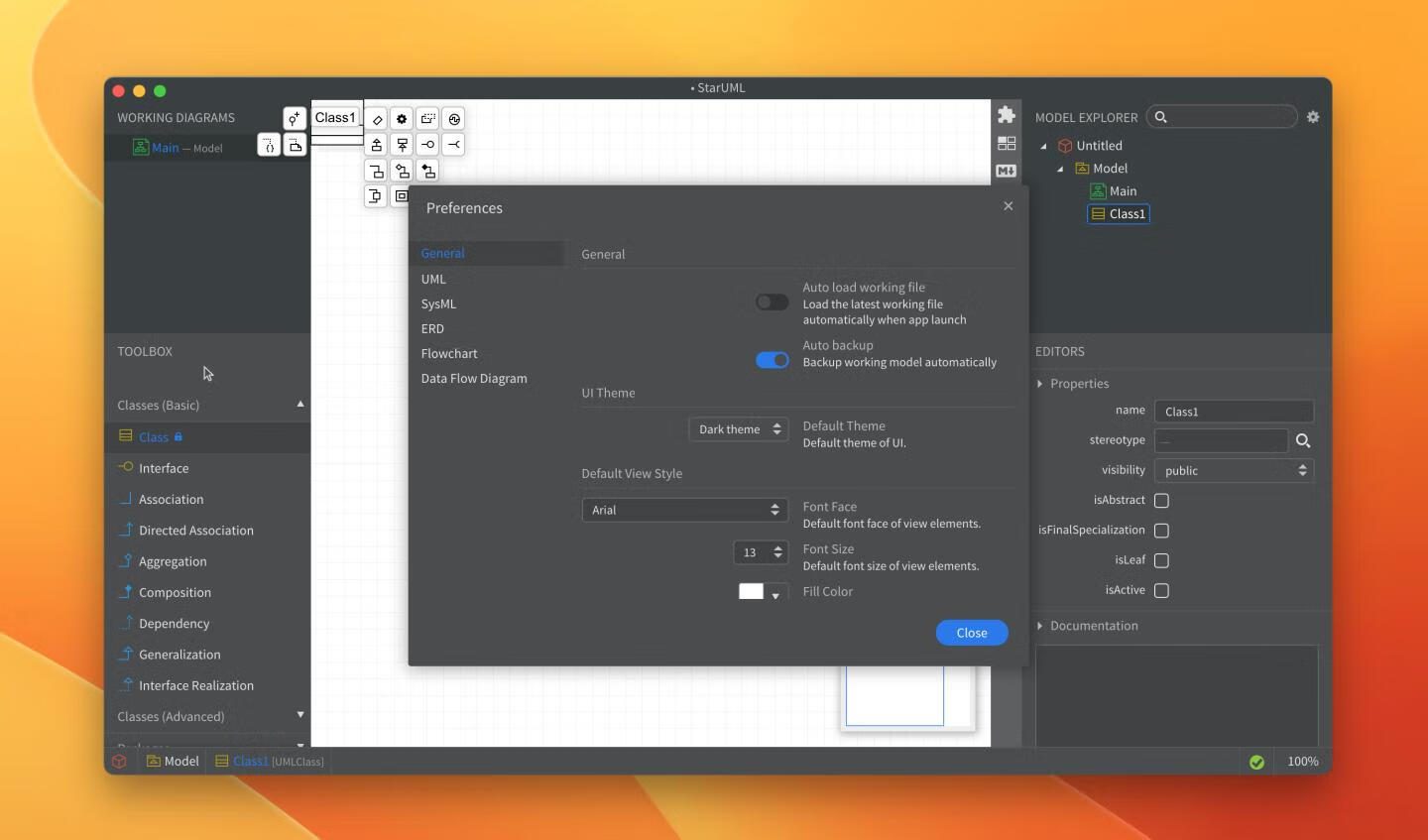Click the green validation checkmark icon

1256,762
